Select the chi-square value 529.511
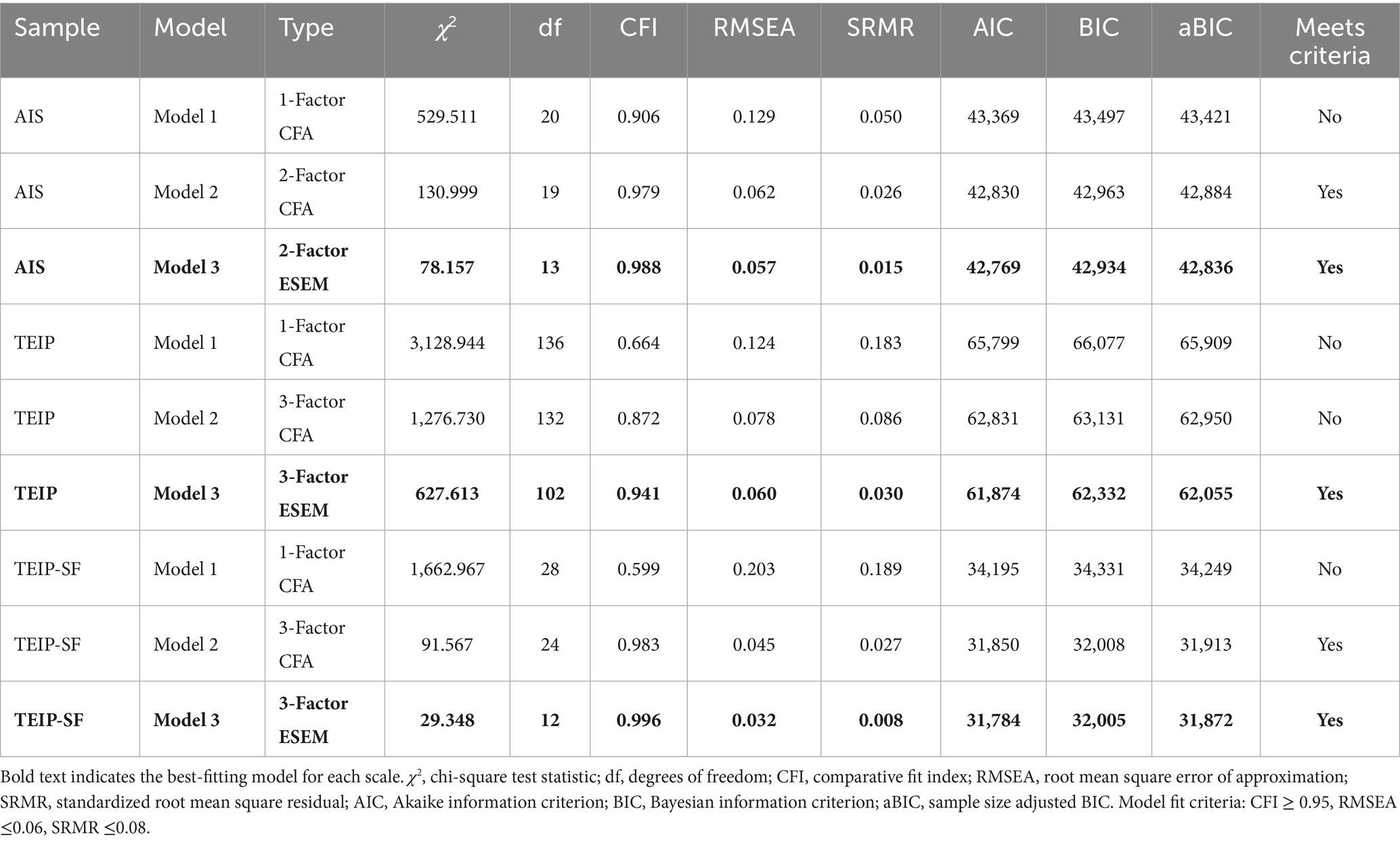The width and height of the screenshot is (1400, 844). [447, 117]
